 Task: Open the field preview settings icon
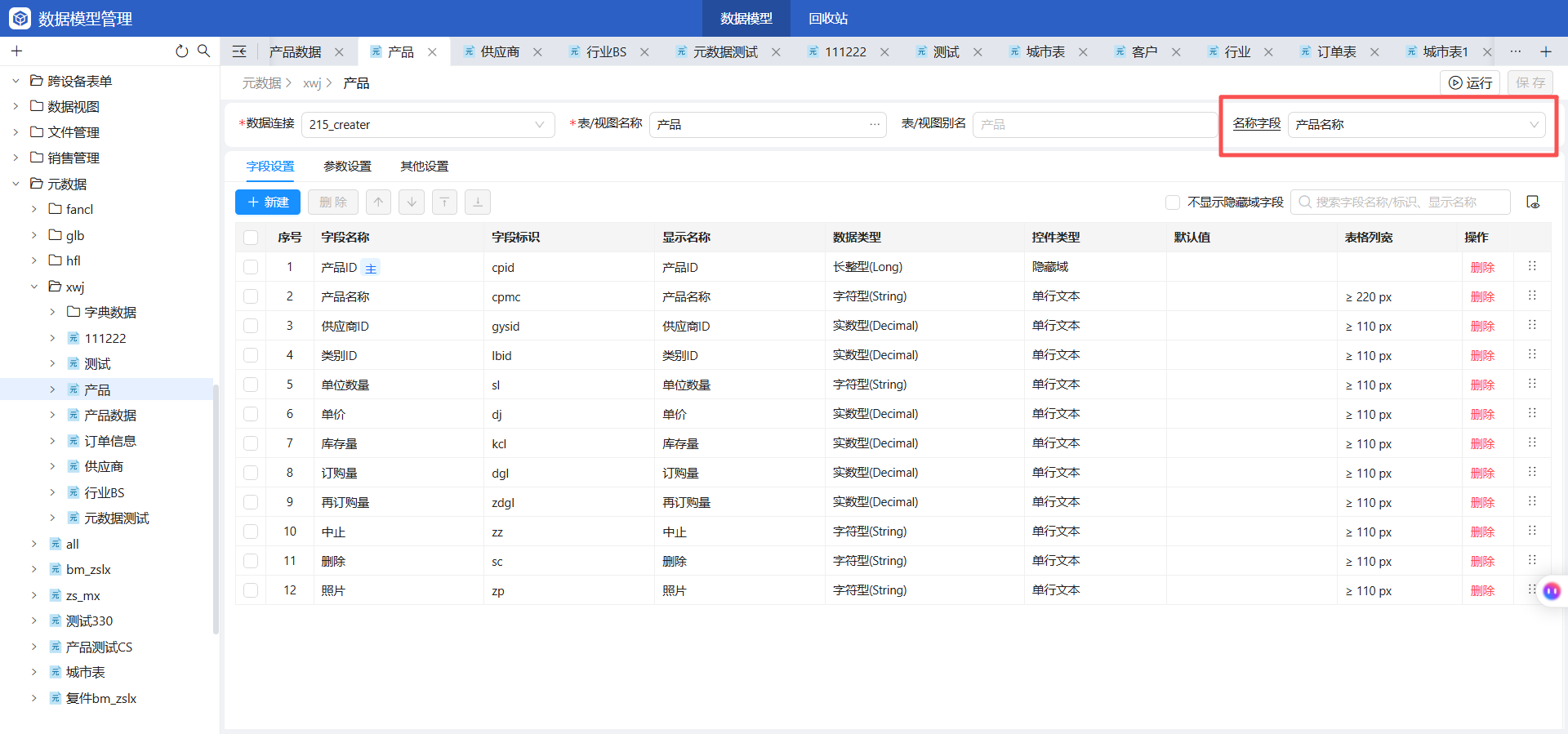pyautogui.click(x=1533, y=202)
